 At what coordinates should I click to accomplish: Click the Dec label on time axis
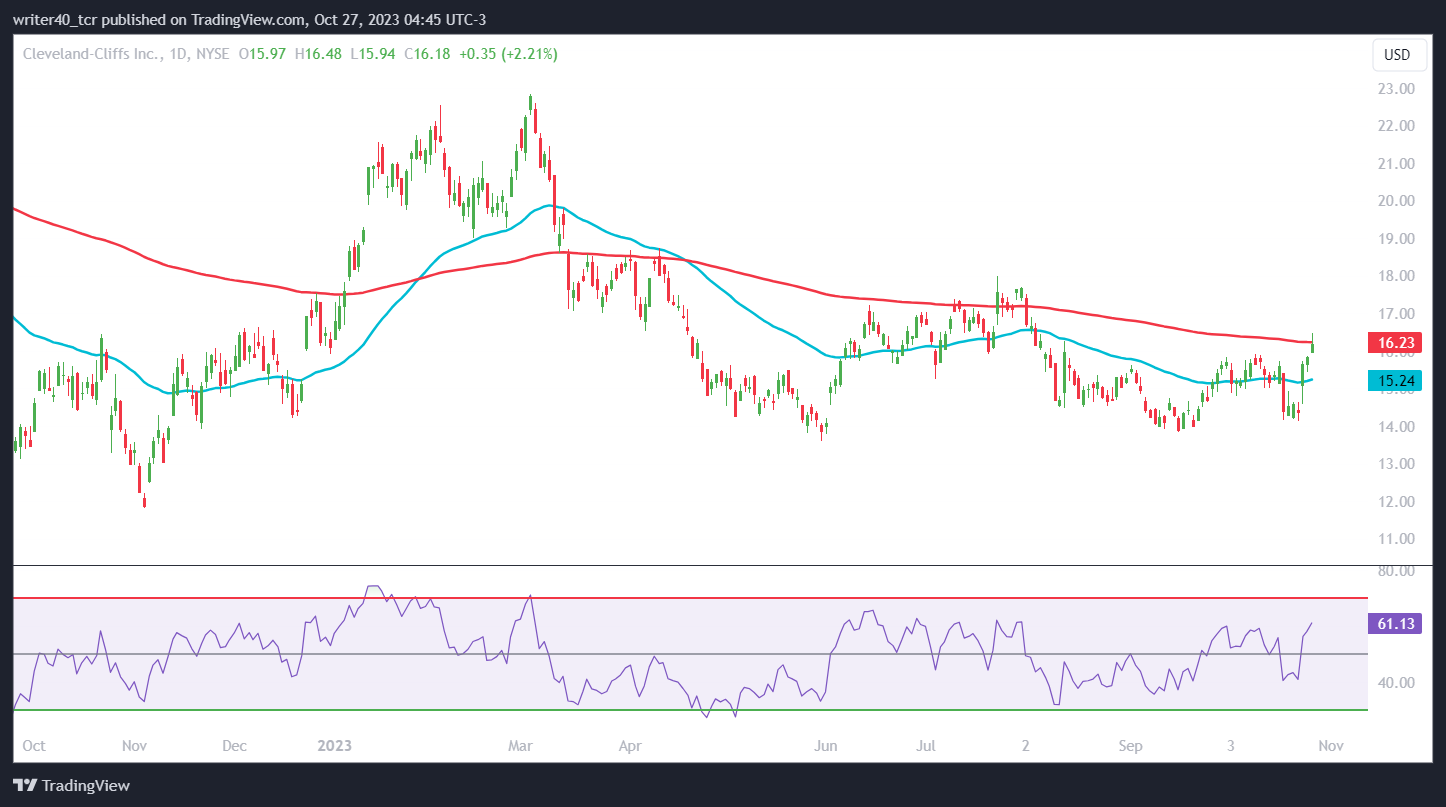tap(234, 746)
